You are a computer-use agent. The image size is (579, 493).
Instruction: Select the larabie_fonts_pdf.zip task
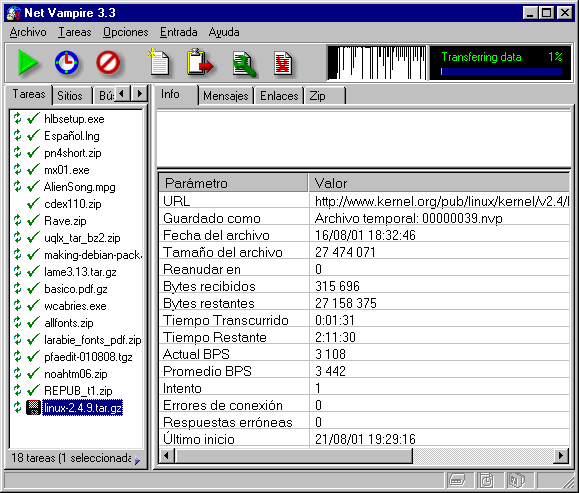click(x=92, y=339)
